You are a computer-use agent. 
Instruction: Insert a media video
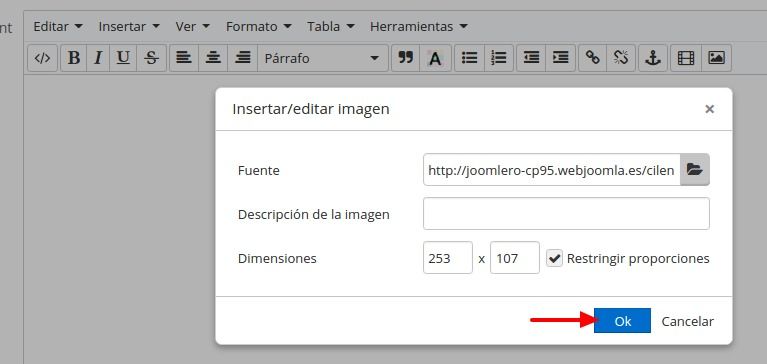(686, 58)
